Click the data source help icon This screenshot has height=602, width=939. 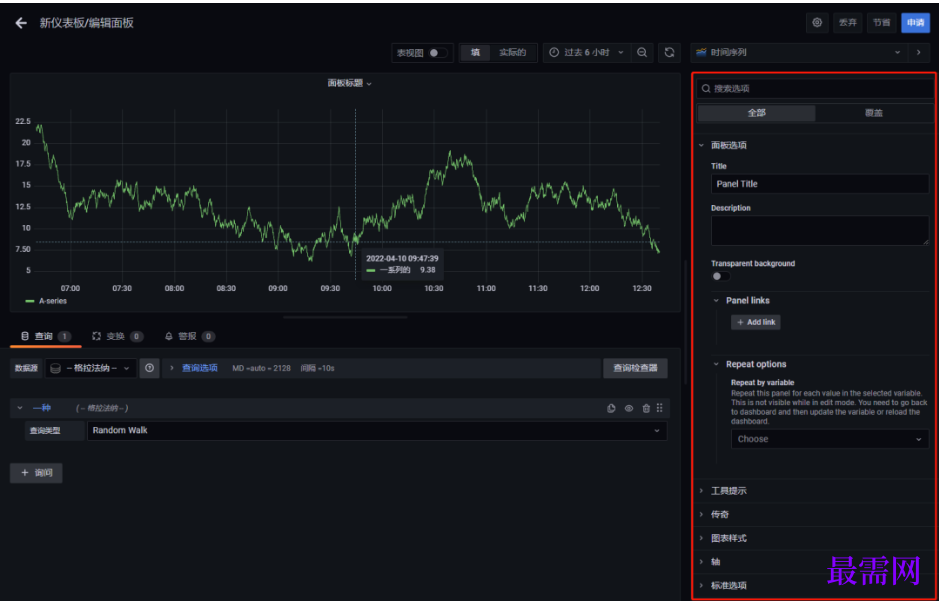[149, 368]
